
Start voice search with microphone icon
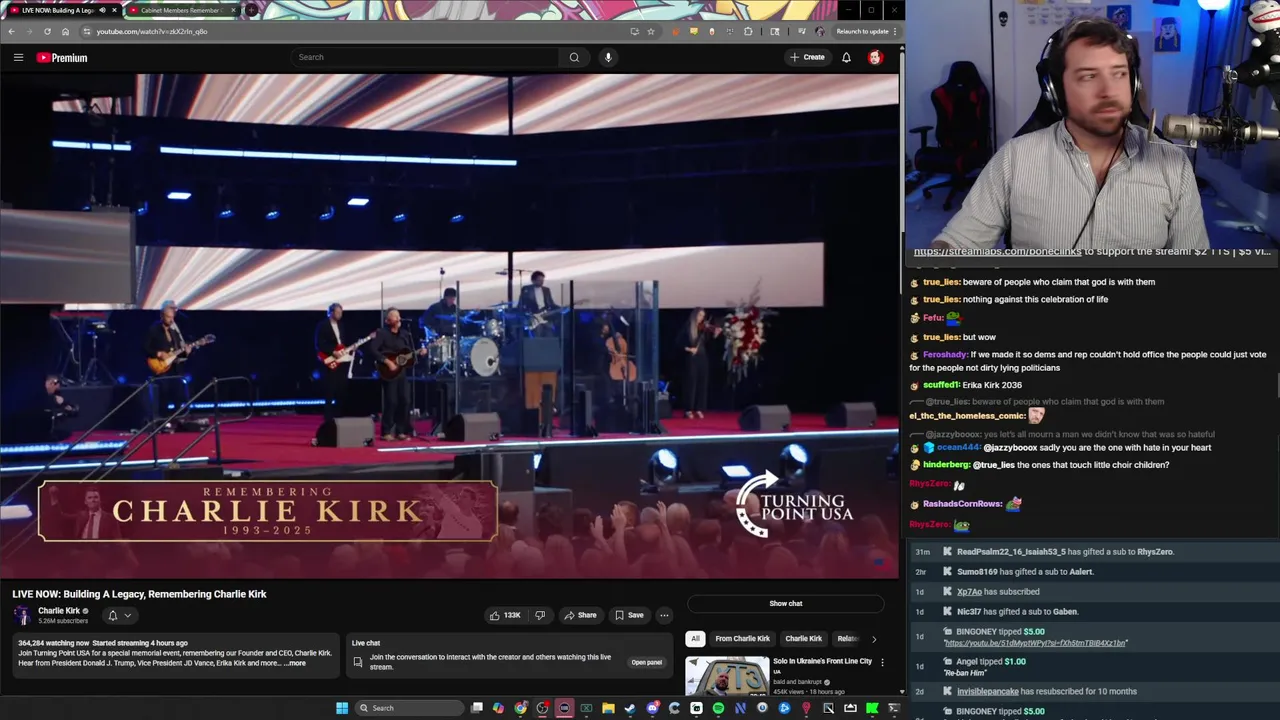[x=608, y=57]
